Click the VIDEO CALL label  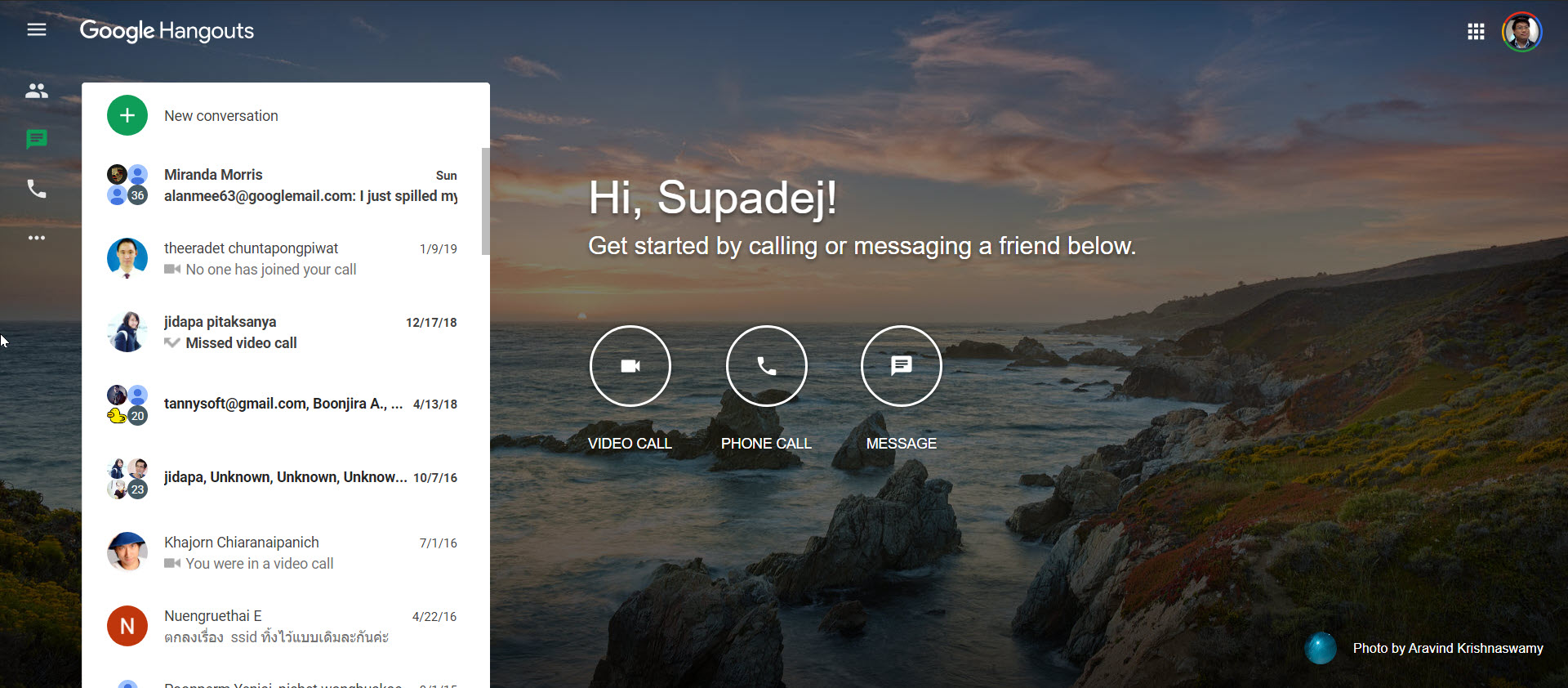tap(630, 444)
